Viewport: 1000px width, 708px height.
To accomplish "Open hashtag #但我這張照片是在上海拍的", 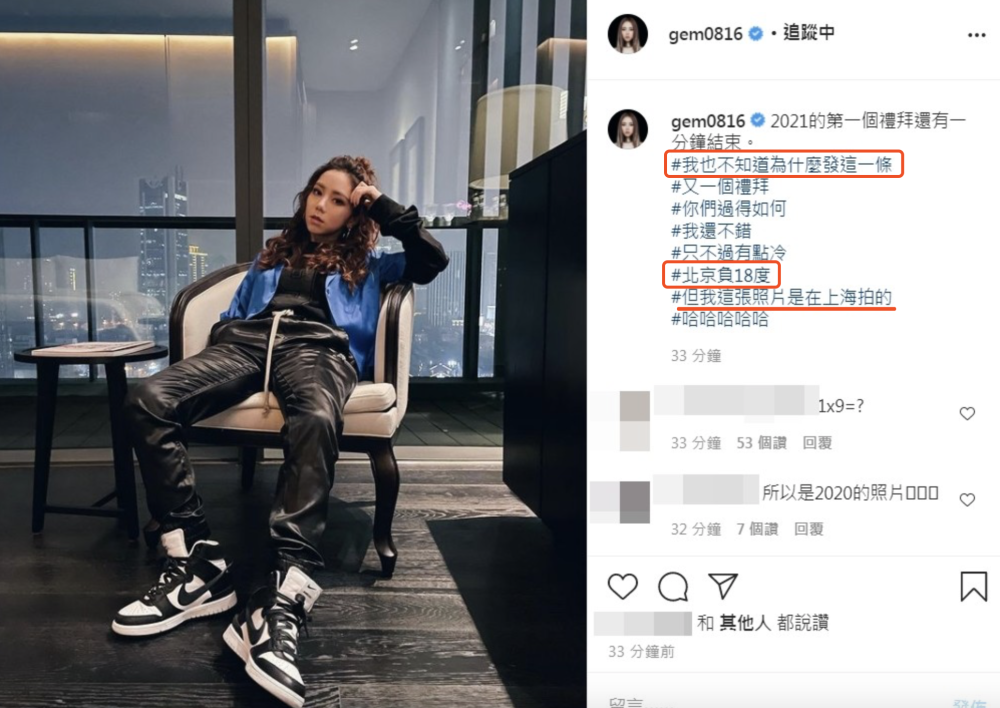I will 781,297.
